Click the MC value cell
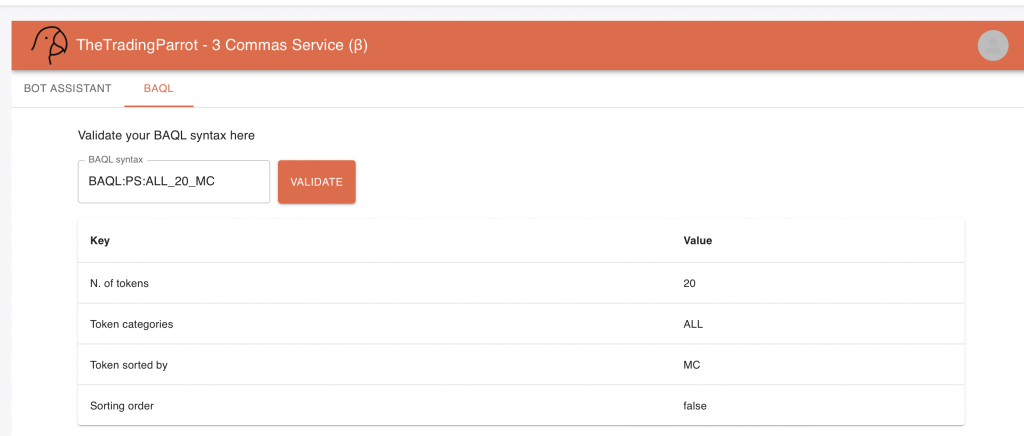This screenshot has width=1024, height=436. tap(691, 365)
